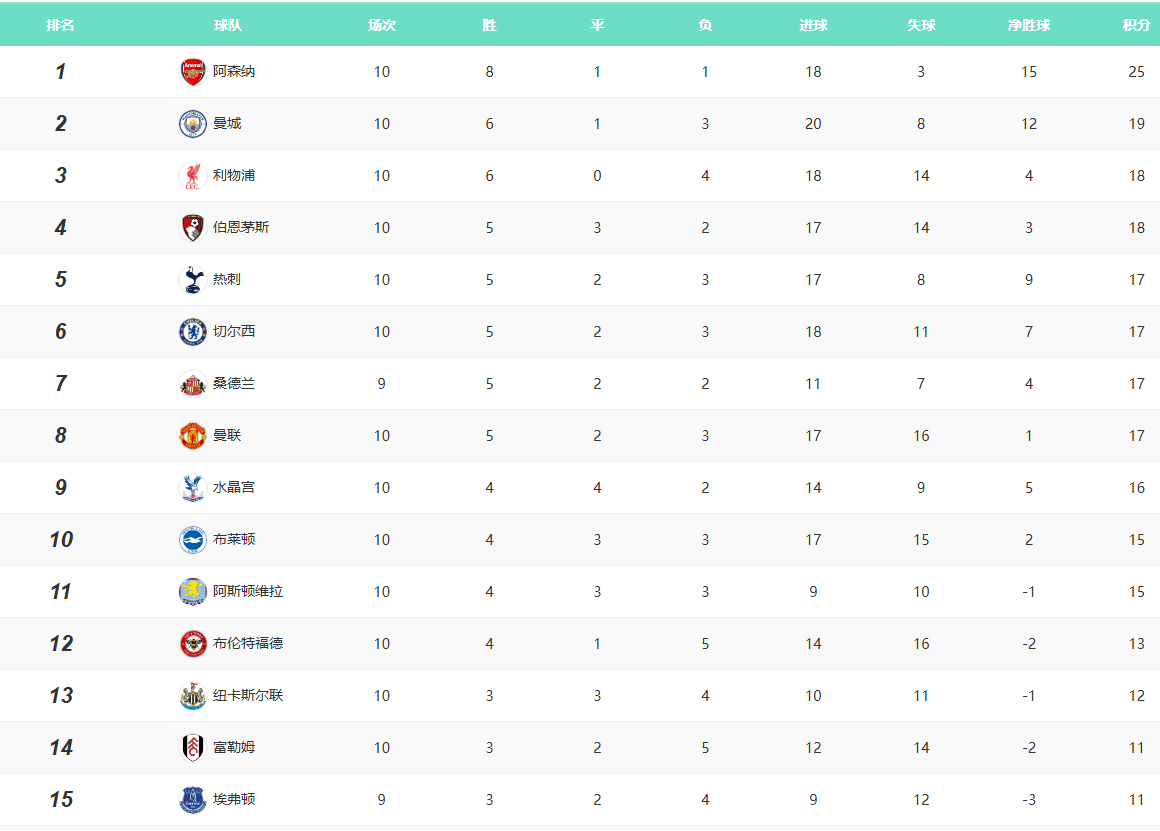Select the 排名 ranking column header
The height and width of the screenshot is (831, 1160).
click(60, 25)
